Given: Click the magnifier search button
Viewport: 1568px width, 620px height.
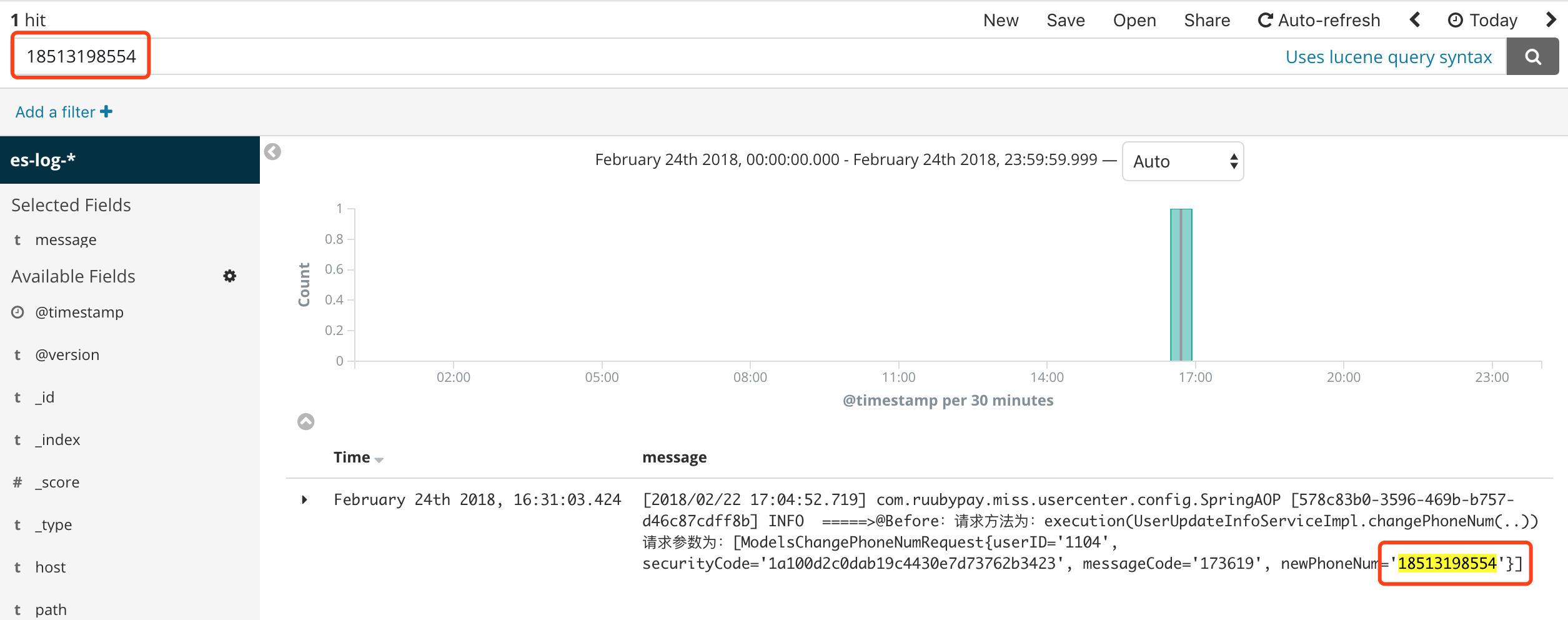Looking at the screenshot, I should pyautogui.click(x=1532, y=57).
